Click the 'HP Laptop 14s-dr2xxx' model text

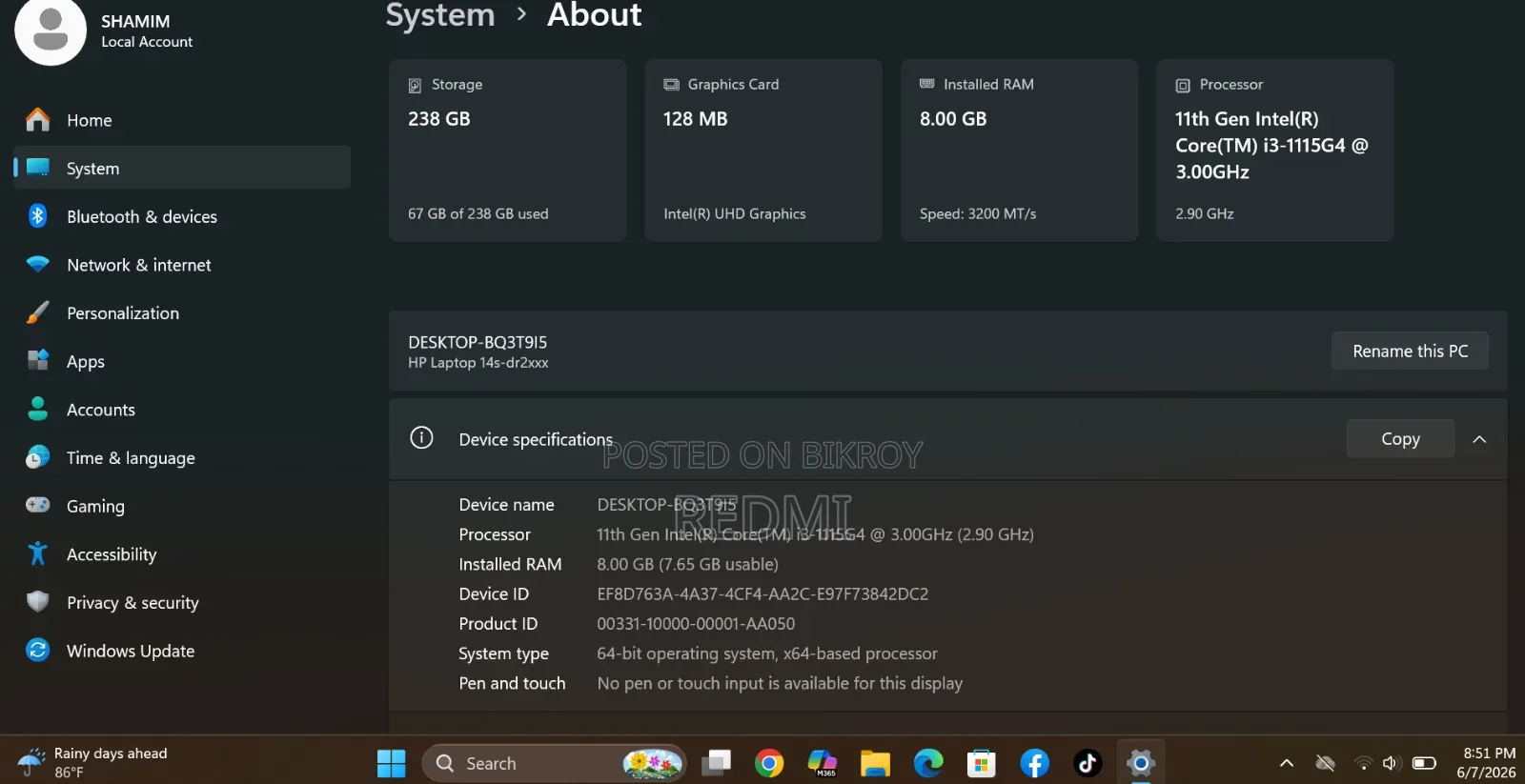pos(478,363)
